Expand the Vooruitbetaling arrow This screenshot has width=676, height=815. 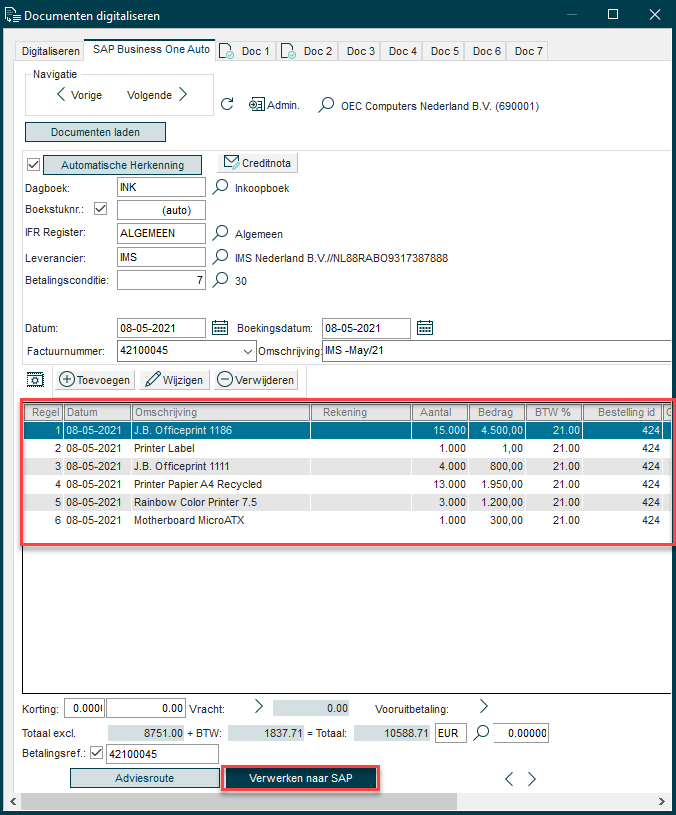click(484, 706)
